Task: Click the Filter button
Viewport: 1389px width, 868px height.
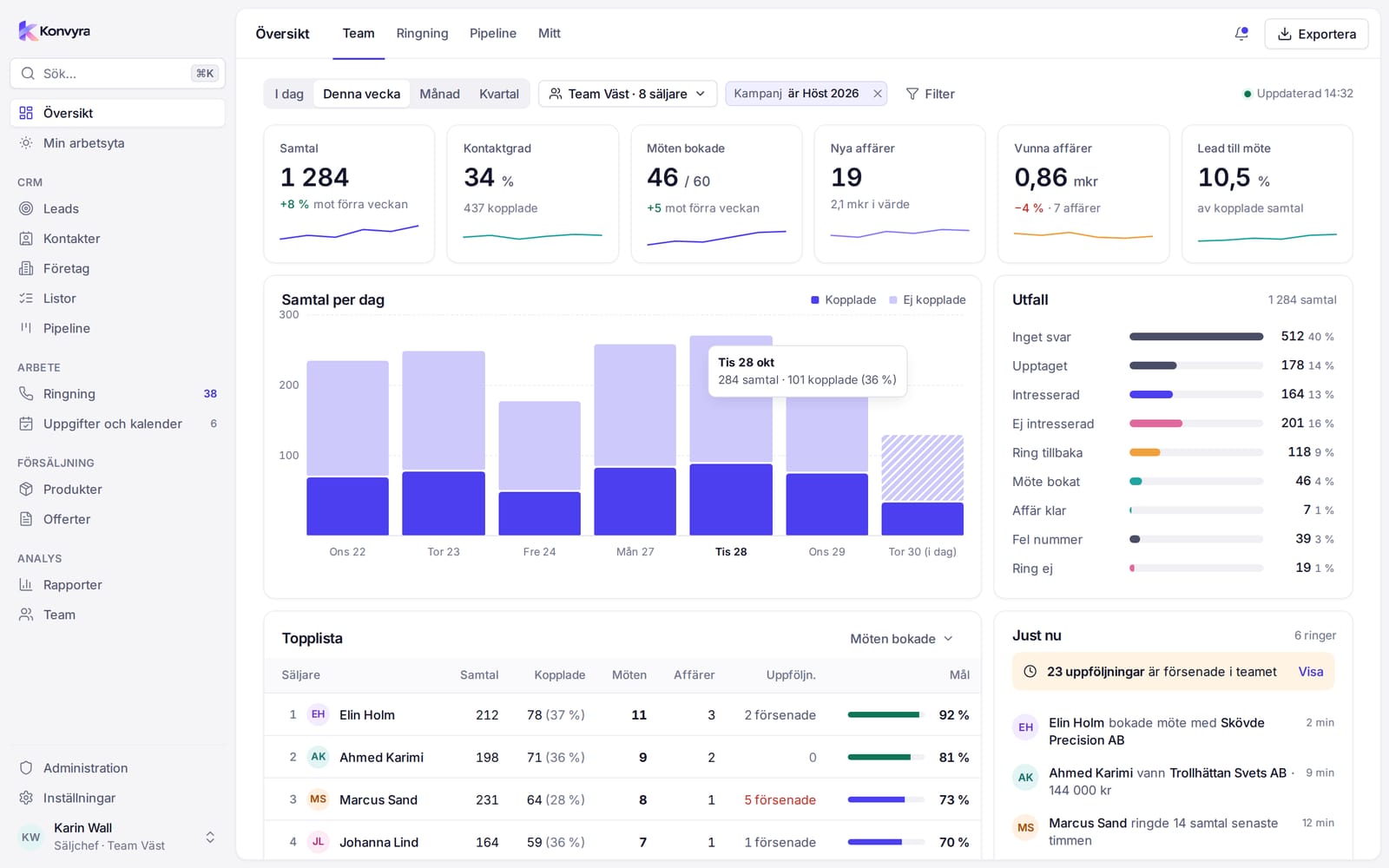Action: pos(930,94)
